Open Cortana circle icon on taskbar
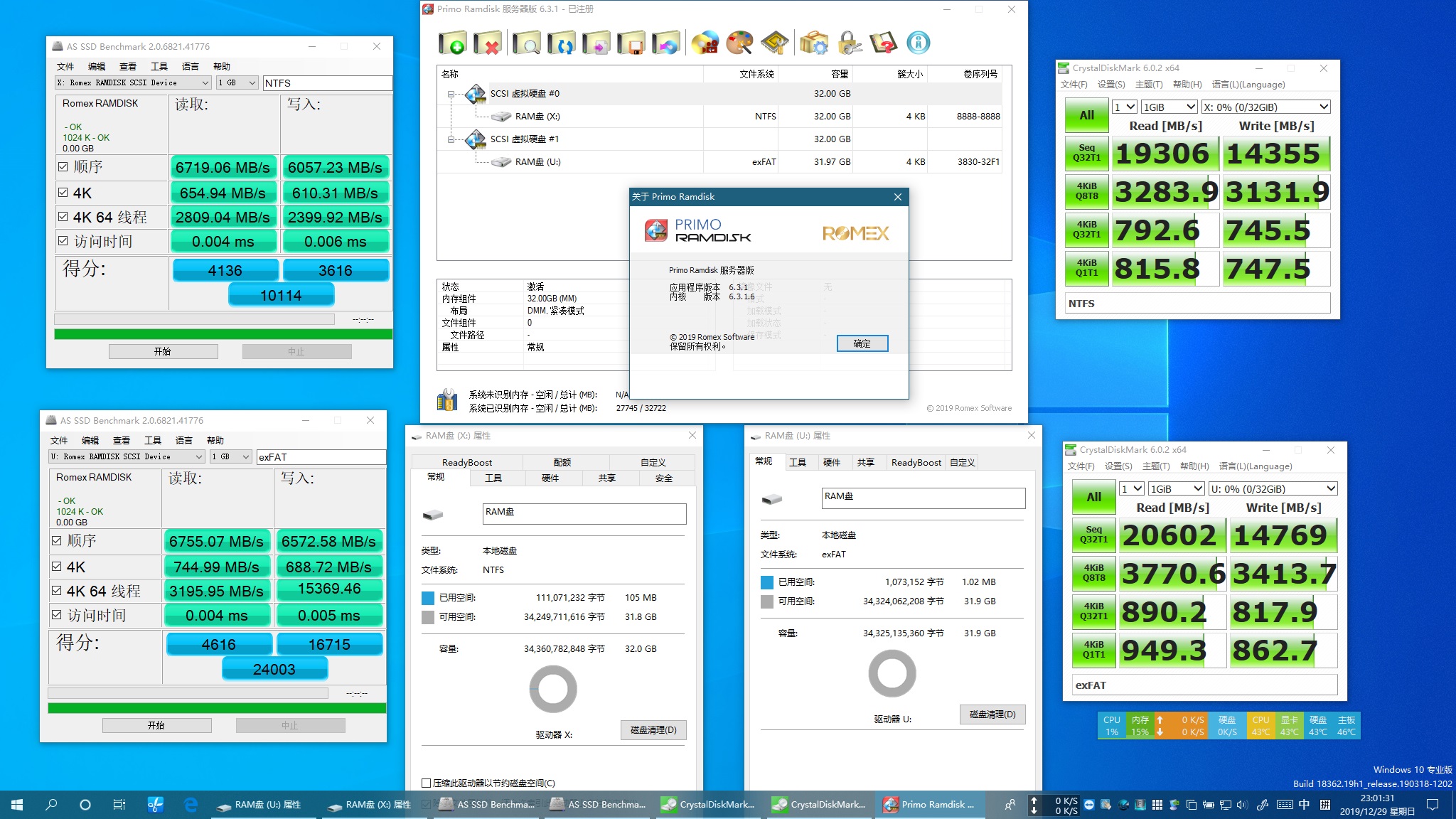 (x=85, y=805)
